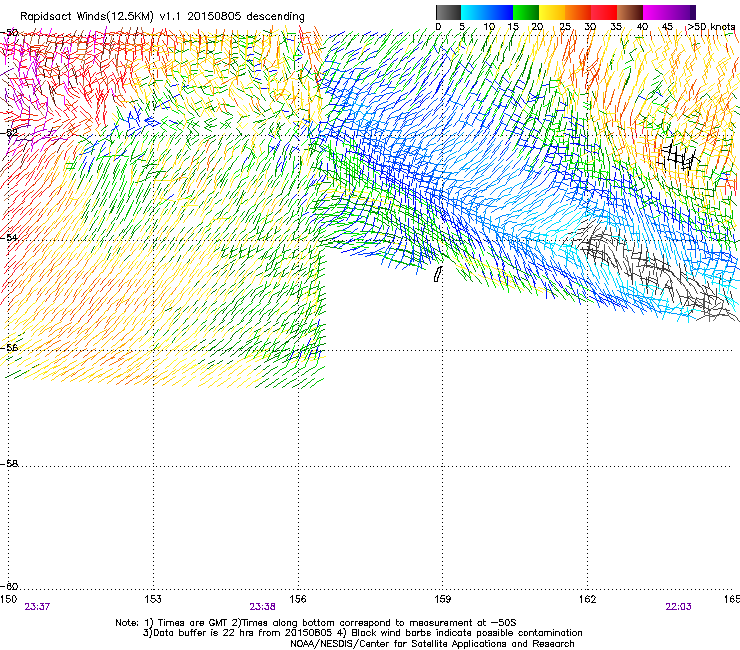
Task: Click the '-60' latitude axis label
Action: click(9, 586)
